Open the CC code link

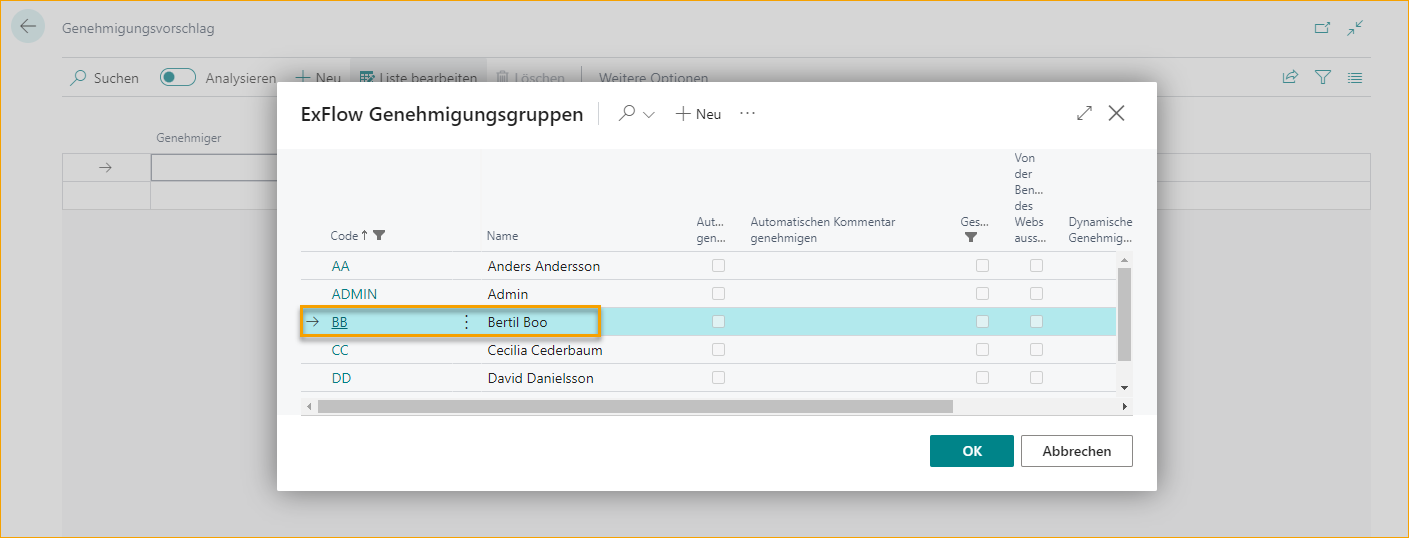click(340, 350)
